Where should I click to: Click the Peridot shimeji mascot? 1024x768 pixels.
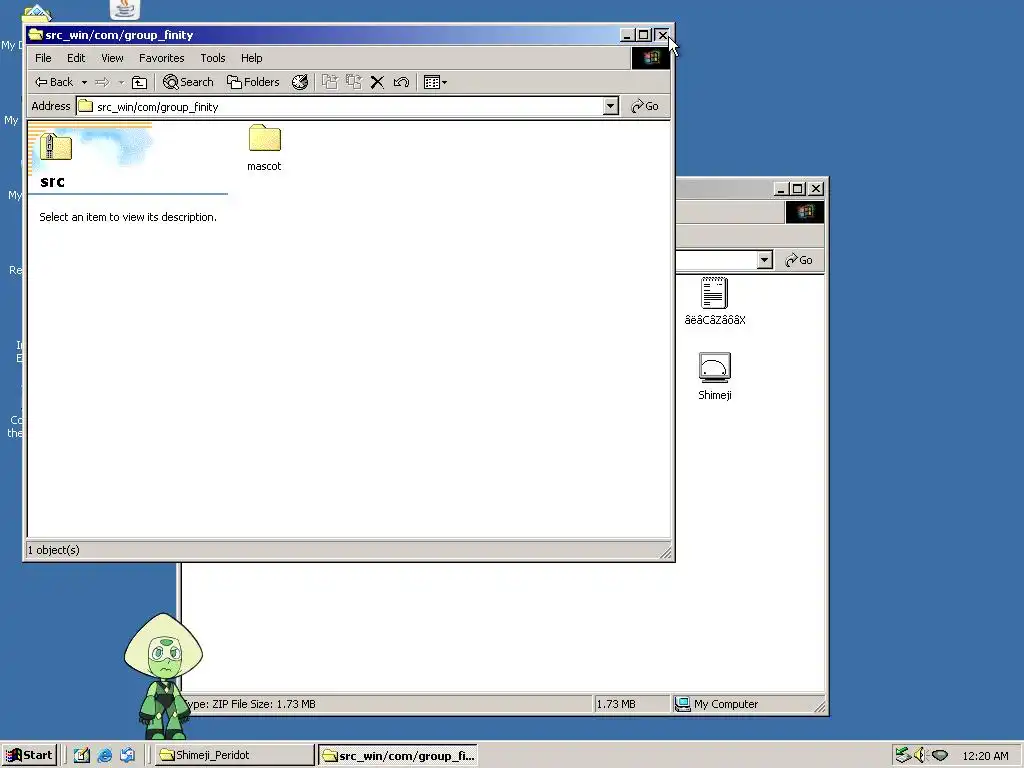[163, 675]
